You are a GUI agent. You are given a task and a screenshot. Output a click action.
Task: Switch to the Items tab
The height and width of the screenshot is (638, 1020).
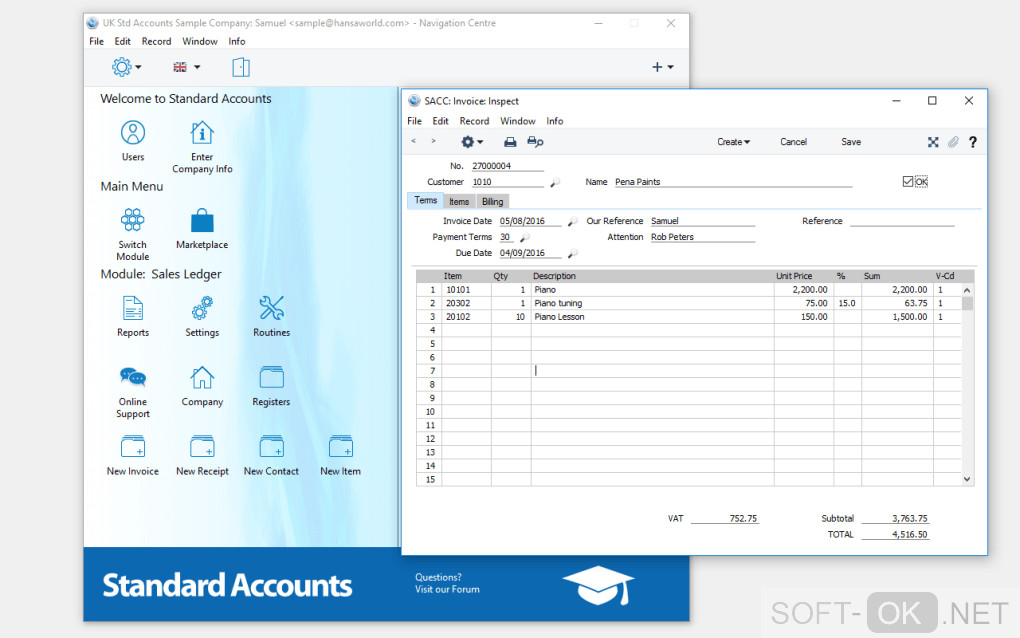pos(459,202)
